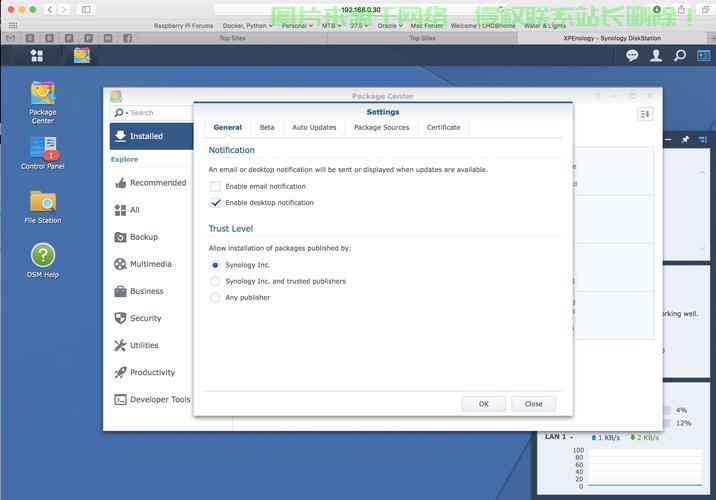Open package list sort options button
The height and width of the screenshot is (500, 716).
tap(645, 114)
